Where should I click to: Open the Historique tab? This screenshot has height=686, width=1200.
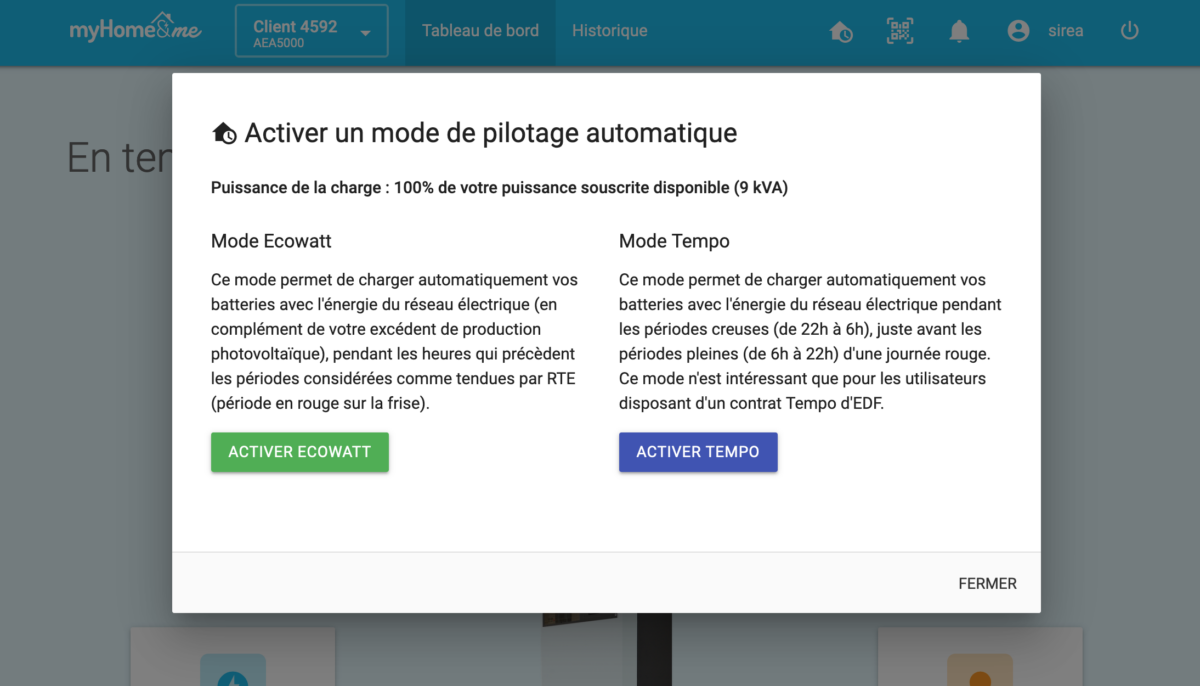click(609, 31)
